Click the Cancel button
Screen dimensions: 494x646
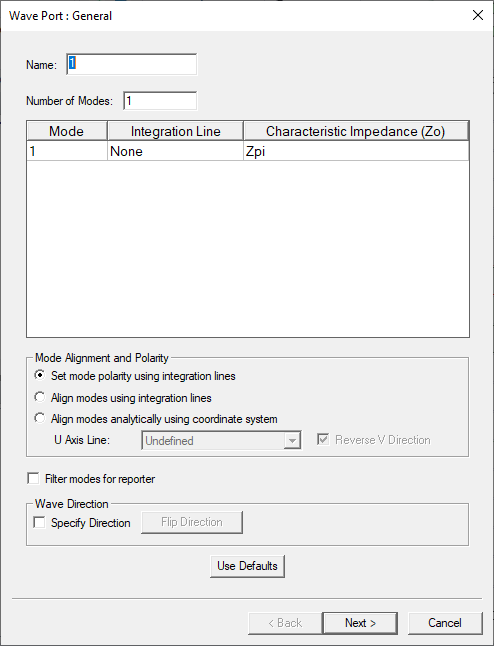[x=445, y=623]
